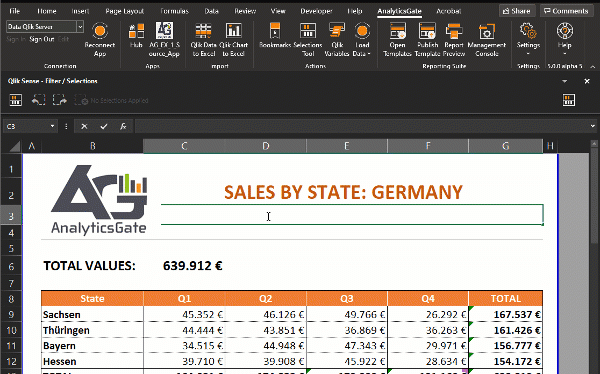Click the Thüringen state cell
600x374 pixels.
click(x=92, y=330)
